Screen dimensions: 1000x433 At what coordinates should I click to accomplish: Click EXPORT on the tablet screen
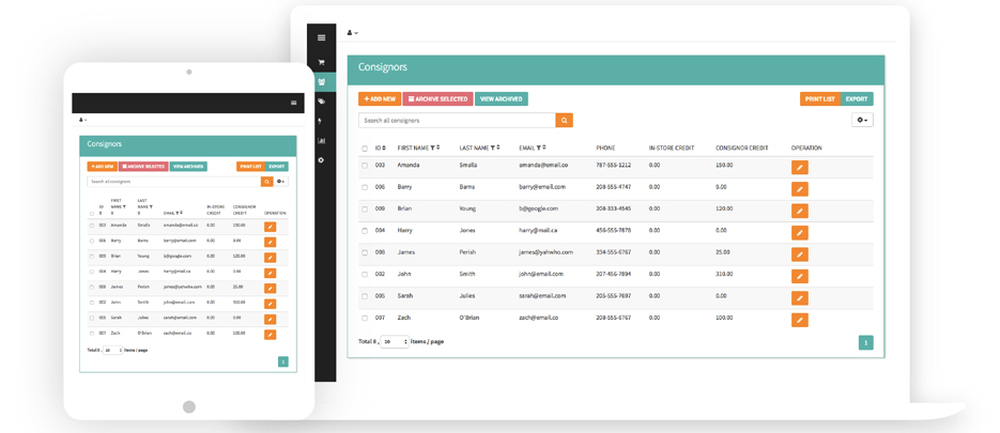click(277, 166)
